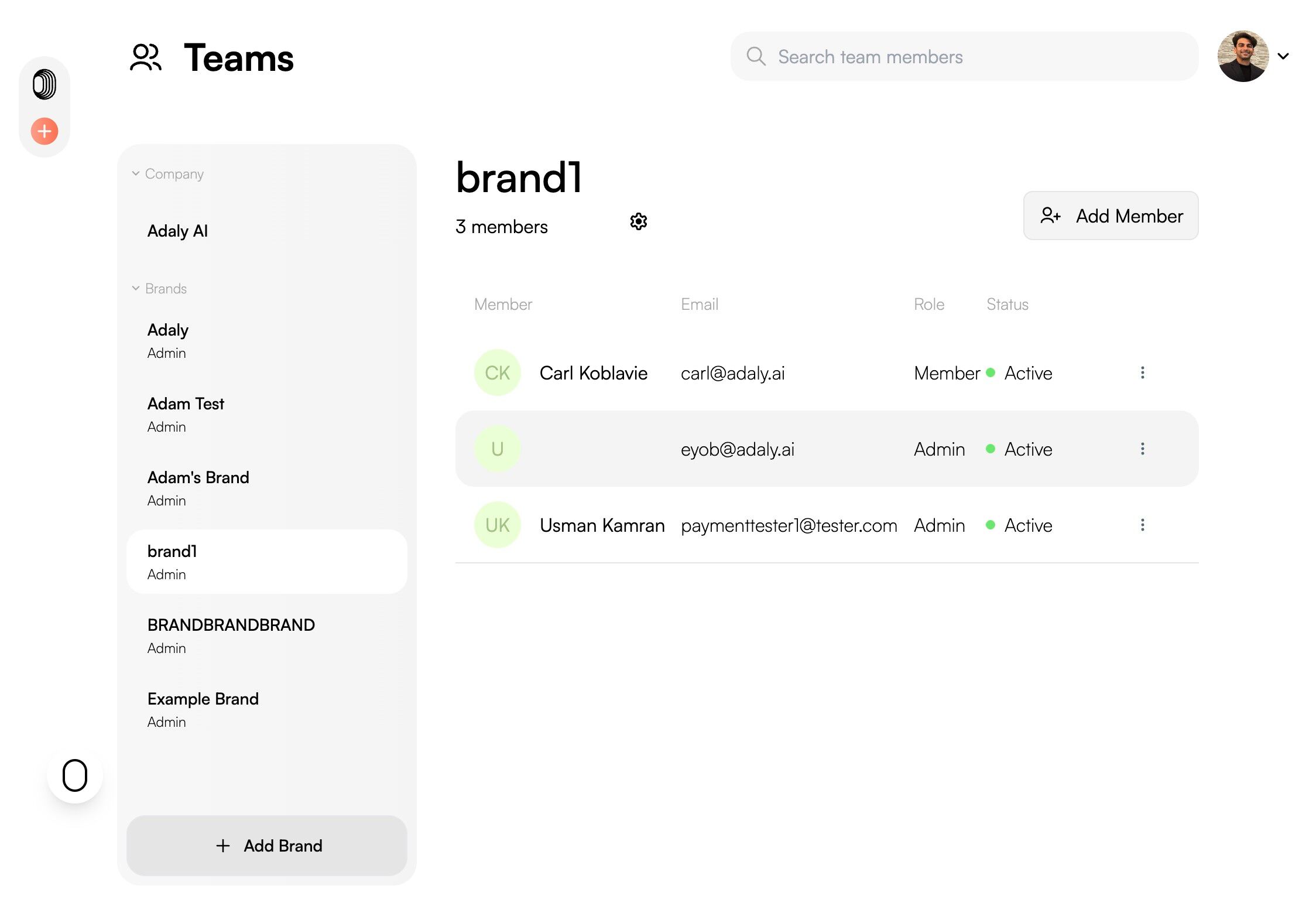Click the orange plus create button
This screenshot has width=1316, height=916.
[44, 131]
